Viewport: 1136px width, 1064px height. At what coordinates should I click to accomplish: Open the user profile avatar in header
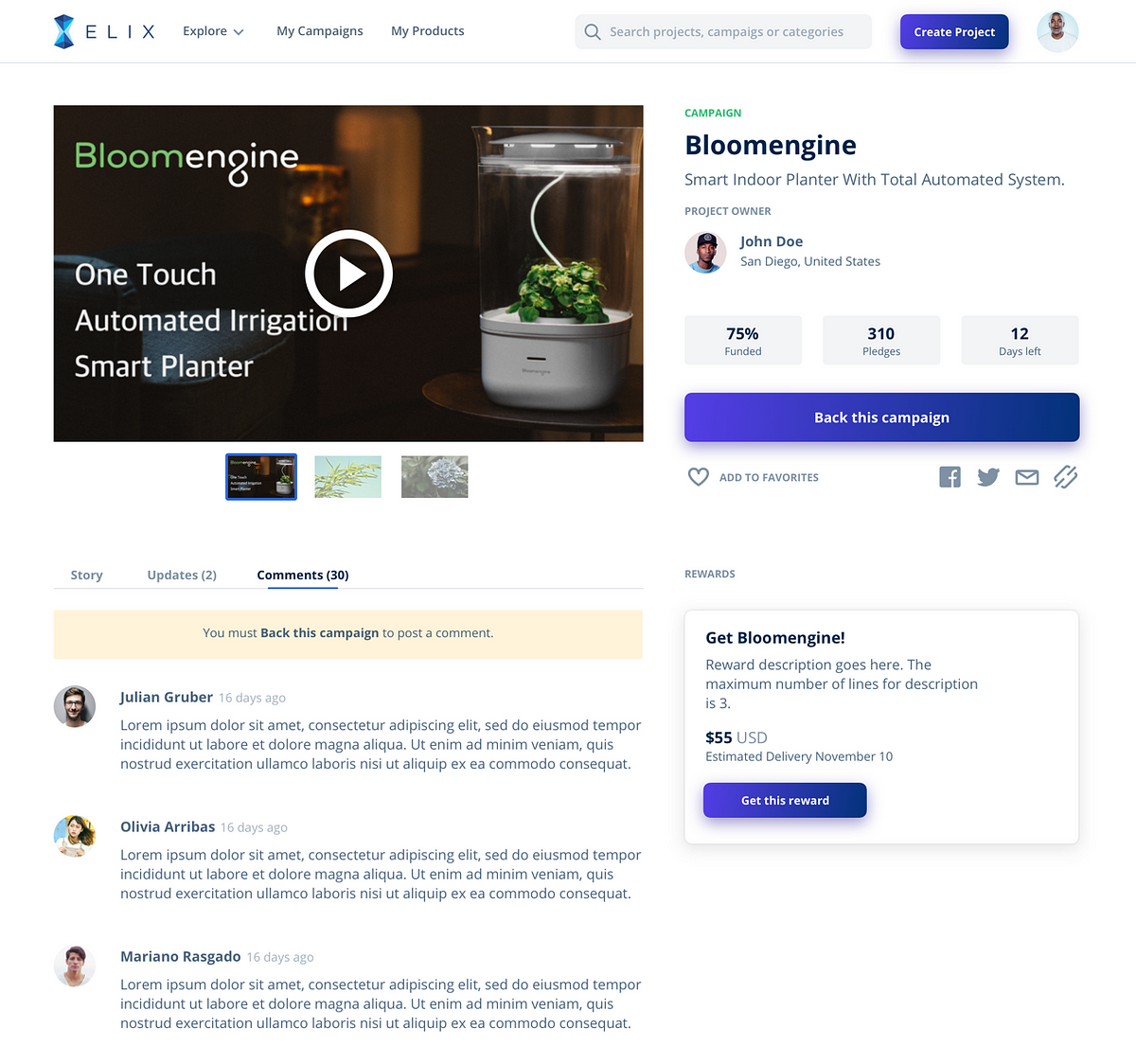tap(1057, 31)
